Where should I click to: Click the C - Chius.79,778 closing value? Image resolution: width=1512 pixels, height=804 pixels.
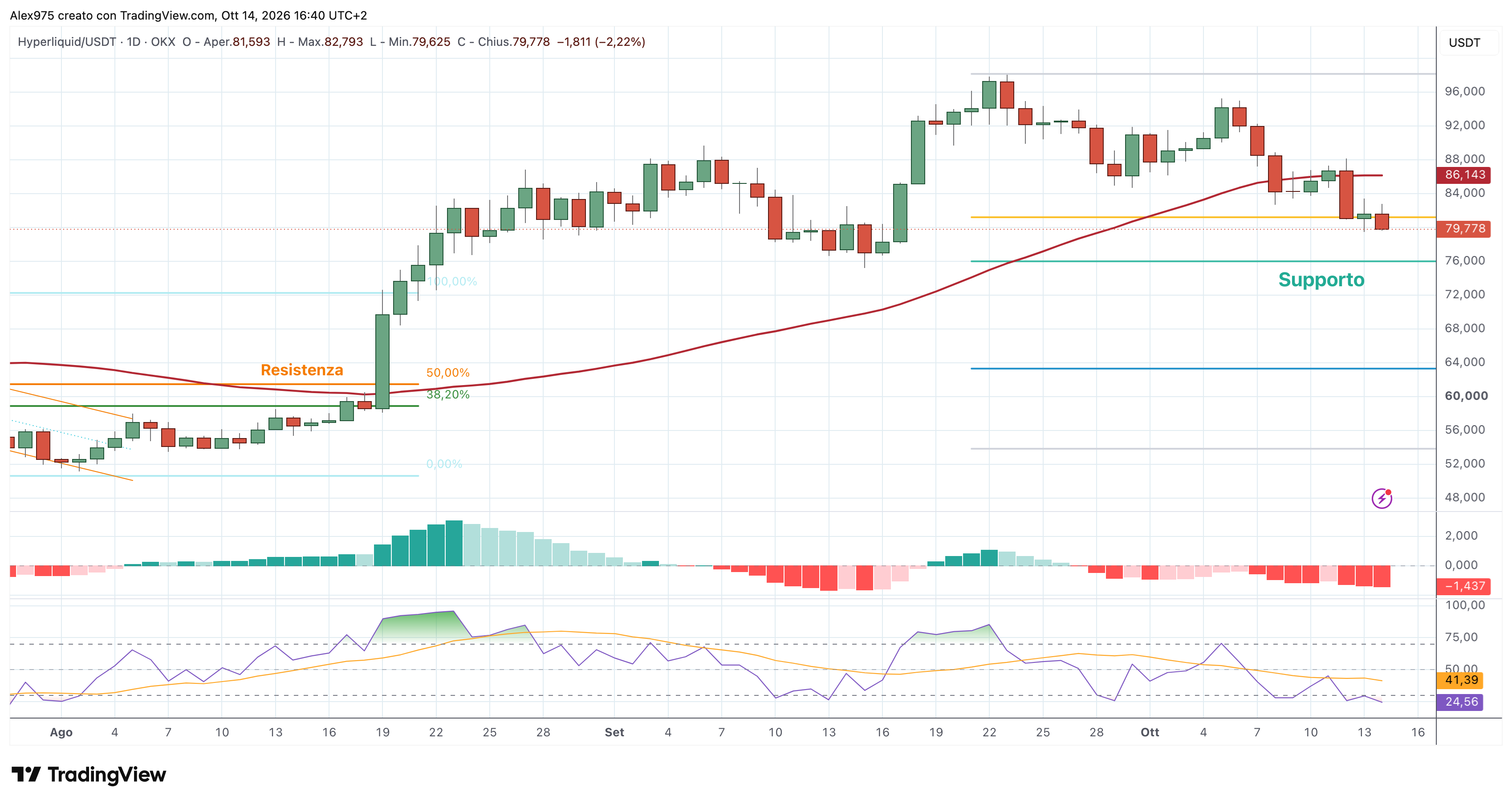click(x=504, y=42)
